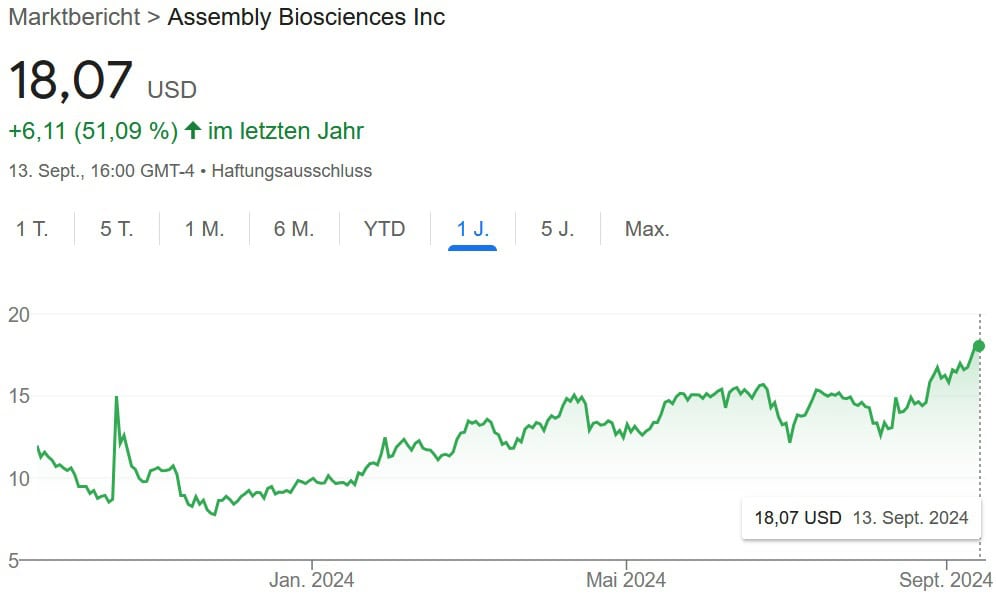
Task: Click the green endpoint dot on chart
Action: click(979, 346)
